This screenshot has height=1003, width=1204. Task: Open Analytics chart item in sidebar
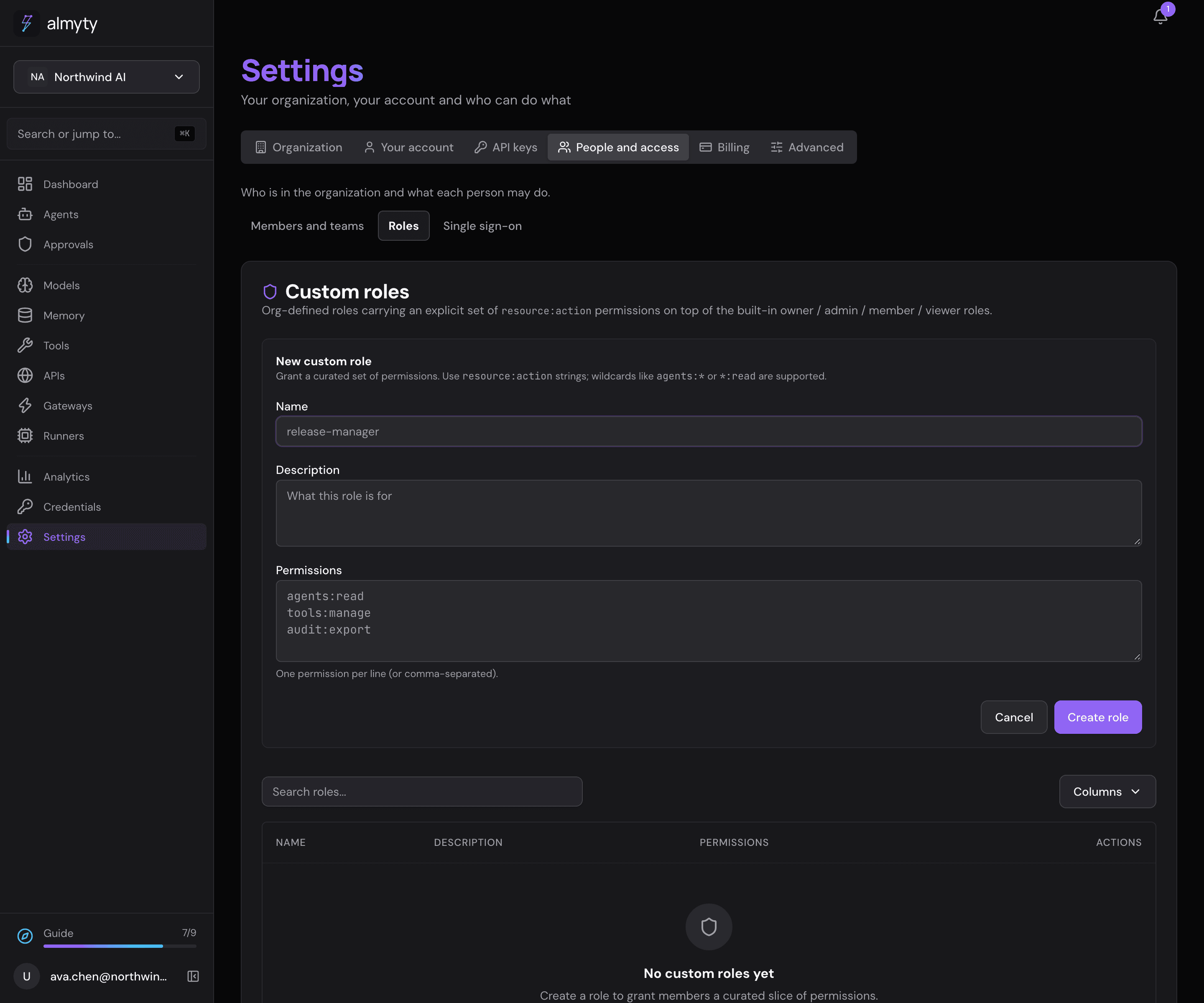(x=107, y=477)
